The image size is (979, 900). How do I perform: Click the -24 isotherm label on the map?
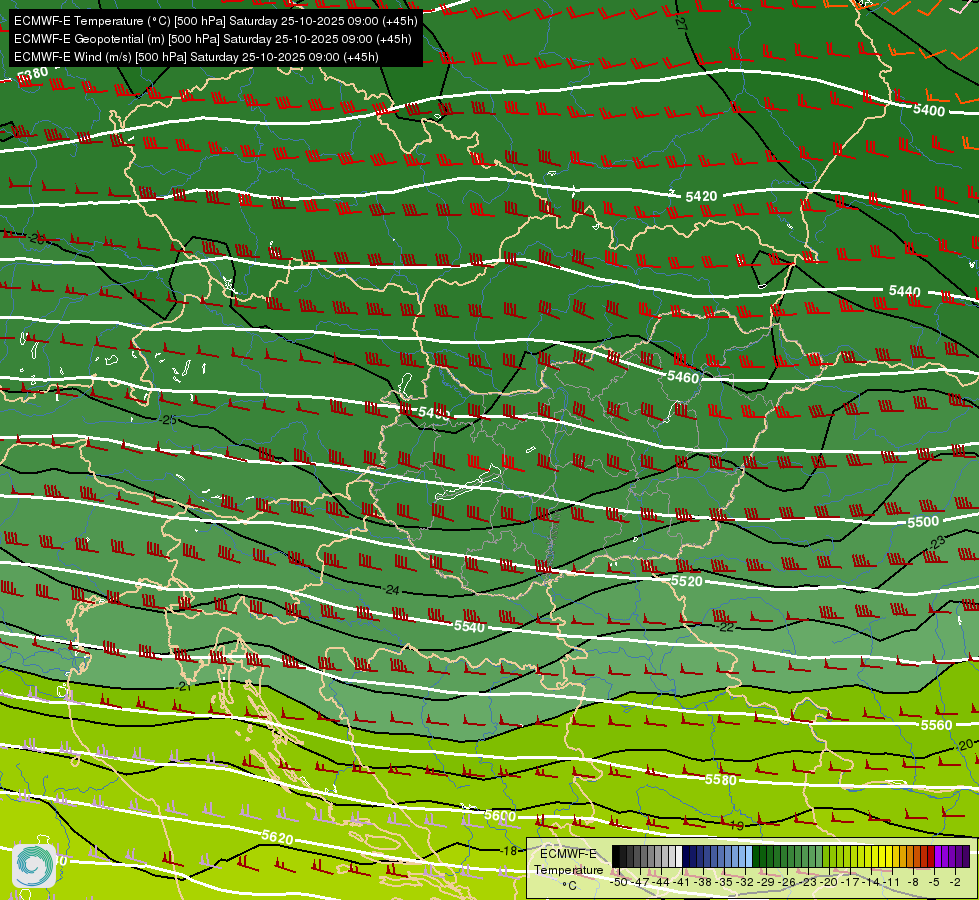pyautogui.click(x=390, y=590)
